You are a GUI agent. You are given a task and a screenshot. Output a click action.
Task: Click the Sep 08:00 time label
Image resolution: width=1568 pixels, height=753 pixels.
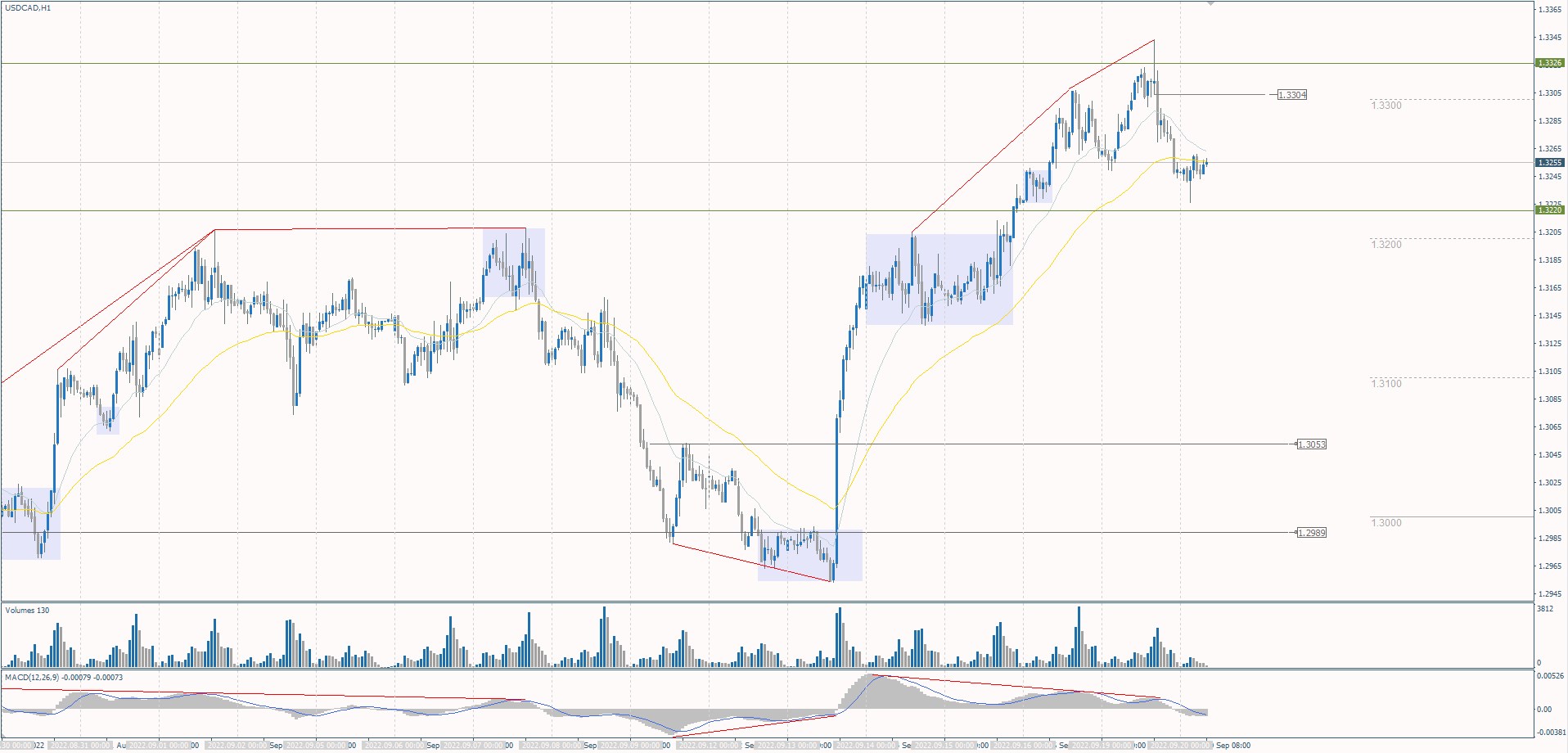1233,746
